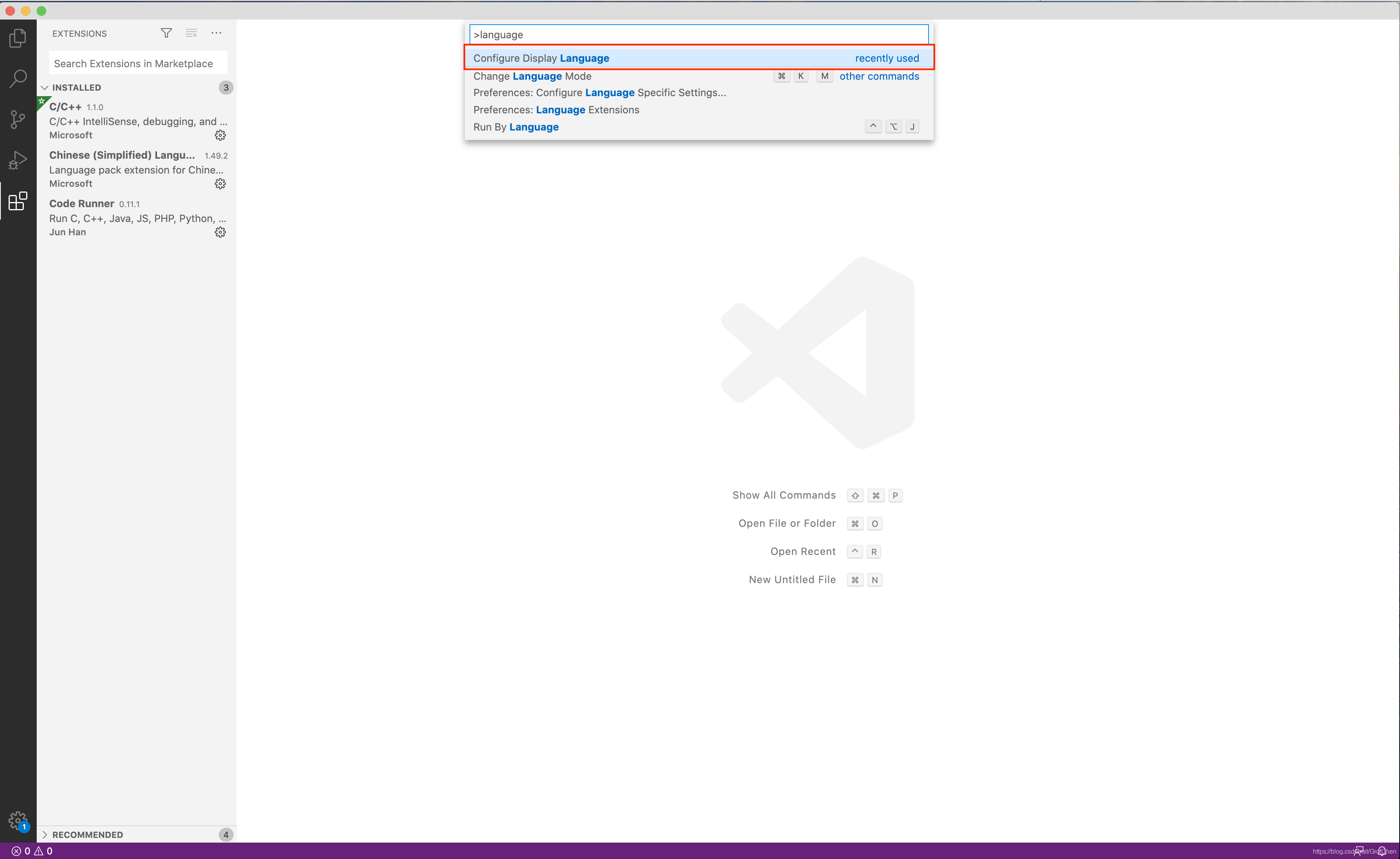Click the Open Recent hint text
The width and height of the screenshot is (1400, 859).
[x=803, y=551]
